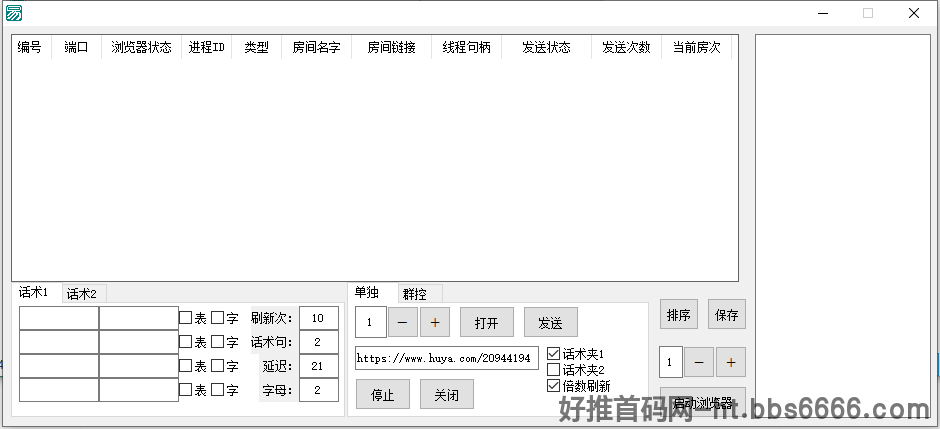Check the 表 box in the 刷新次 row
This screenshot has height=429, width=940.
[186, 318]
